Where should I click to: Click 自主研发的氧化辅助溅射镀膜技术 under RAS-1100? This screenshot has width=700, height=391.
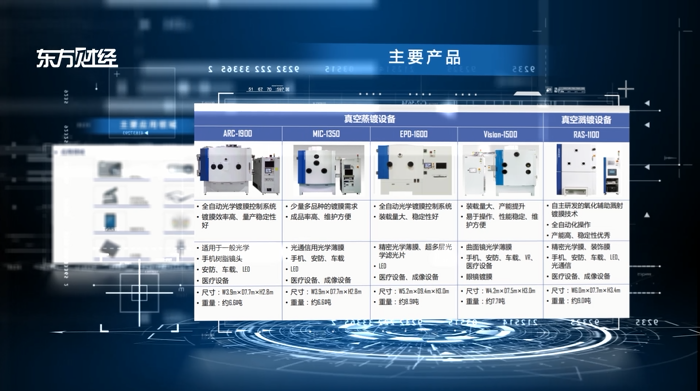587,210
